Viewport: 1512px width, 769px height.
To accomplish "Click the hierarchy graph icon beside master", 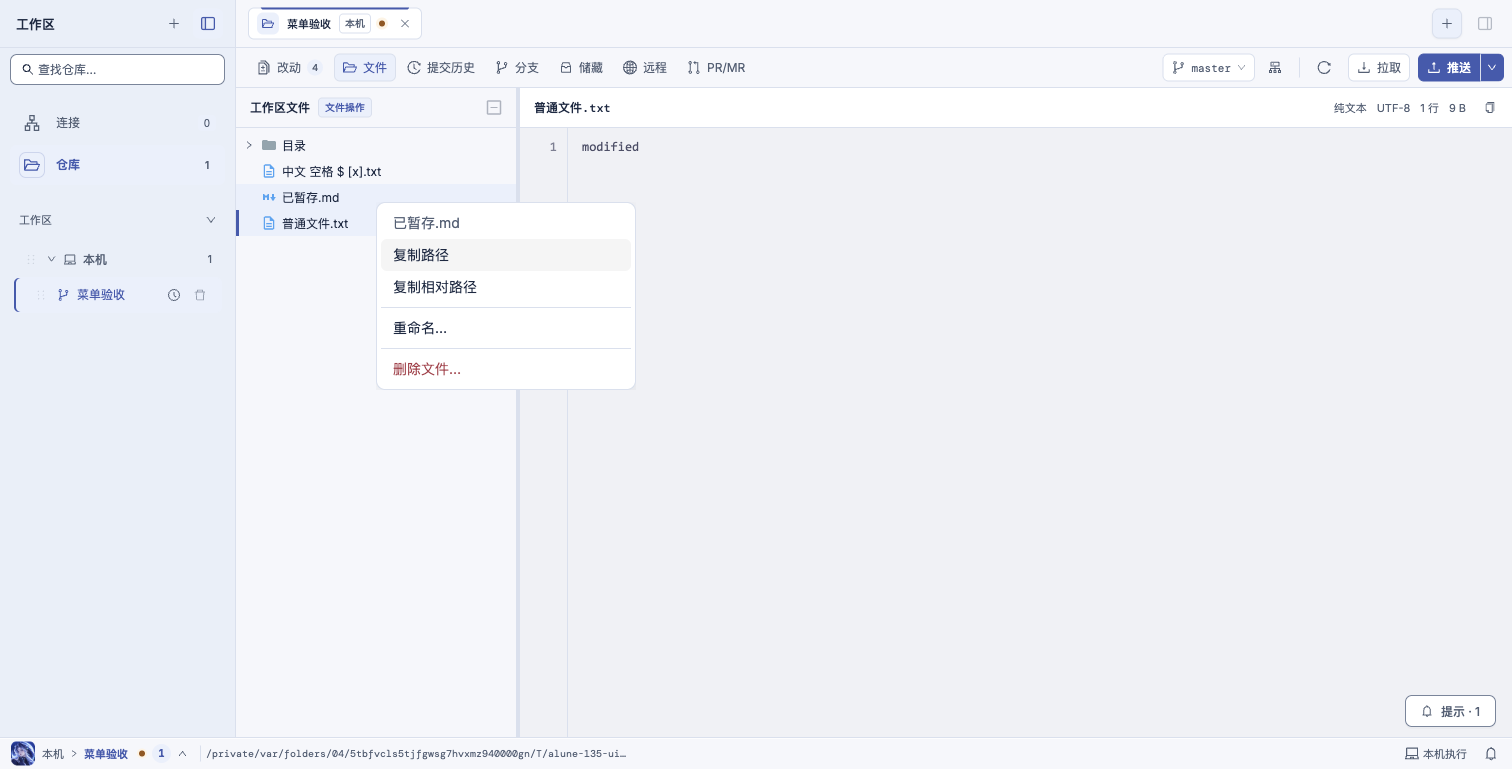I will tap(1275, 68).
